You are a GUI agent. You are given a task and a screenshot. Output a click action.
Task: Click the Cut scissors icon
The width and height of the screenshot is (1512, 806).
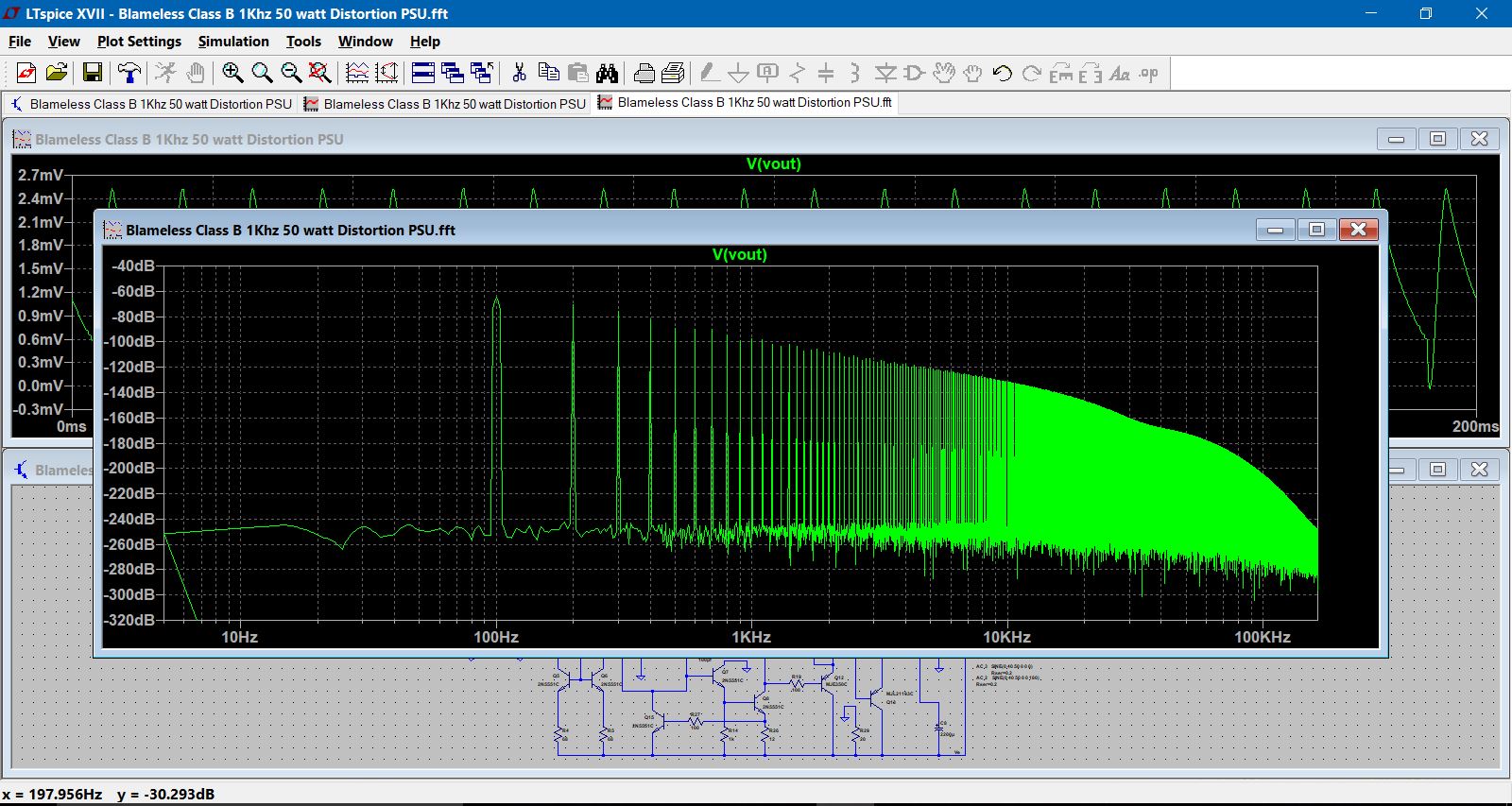519,73
